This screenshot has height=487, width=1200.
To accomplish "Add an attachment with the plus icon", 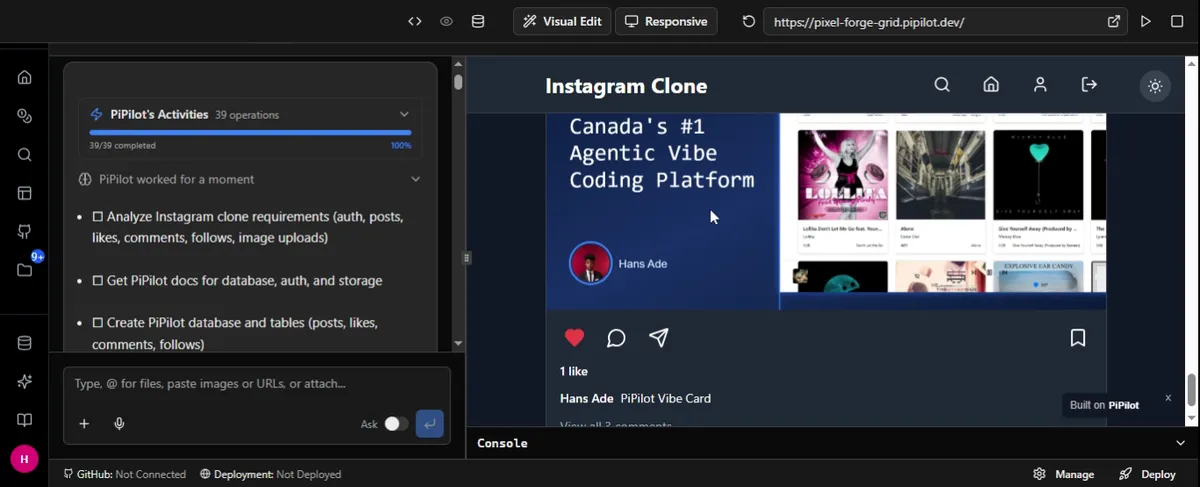I will pos(84,424).
